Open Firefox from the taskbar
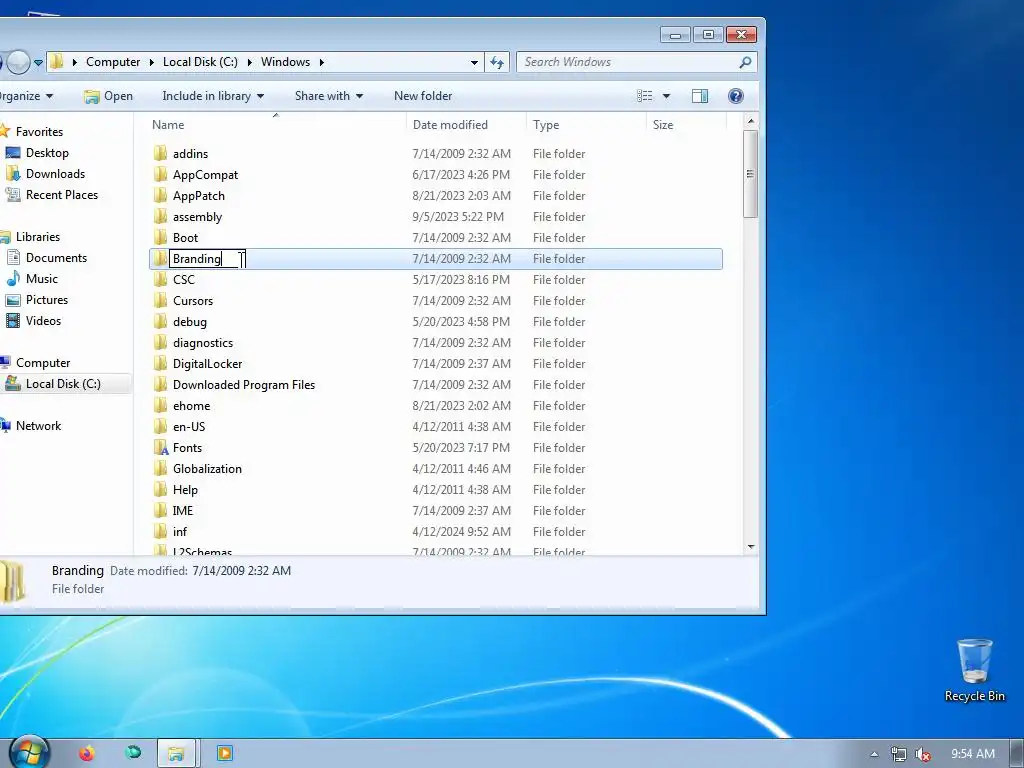The height and width of the screenshot is (768, 1024). point(86,753)
